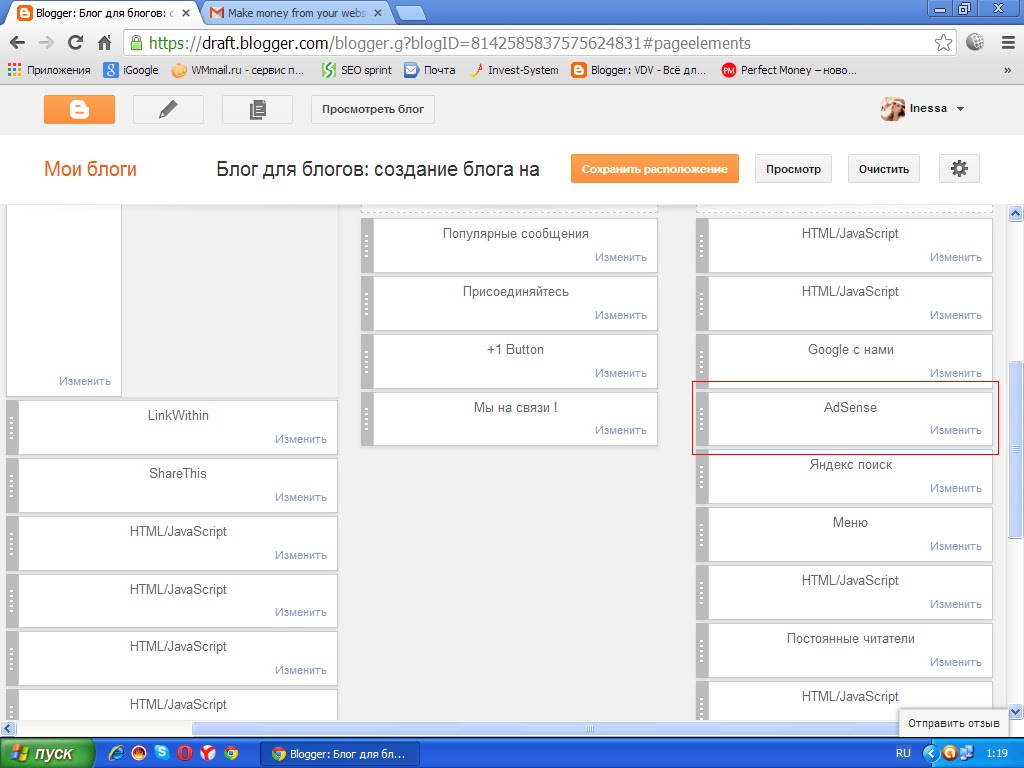Edit Постоянные читатели gadget via Изменить
This screenshot has width=1024, height=768.
[955, 662]
